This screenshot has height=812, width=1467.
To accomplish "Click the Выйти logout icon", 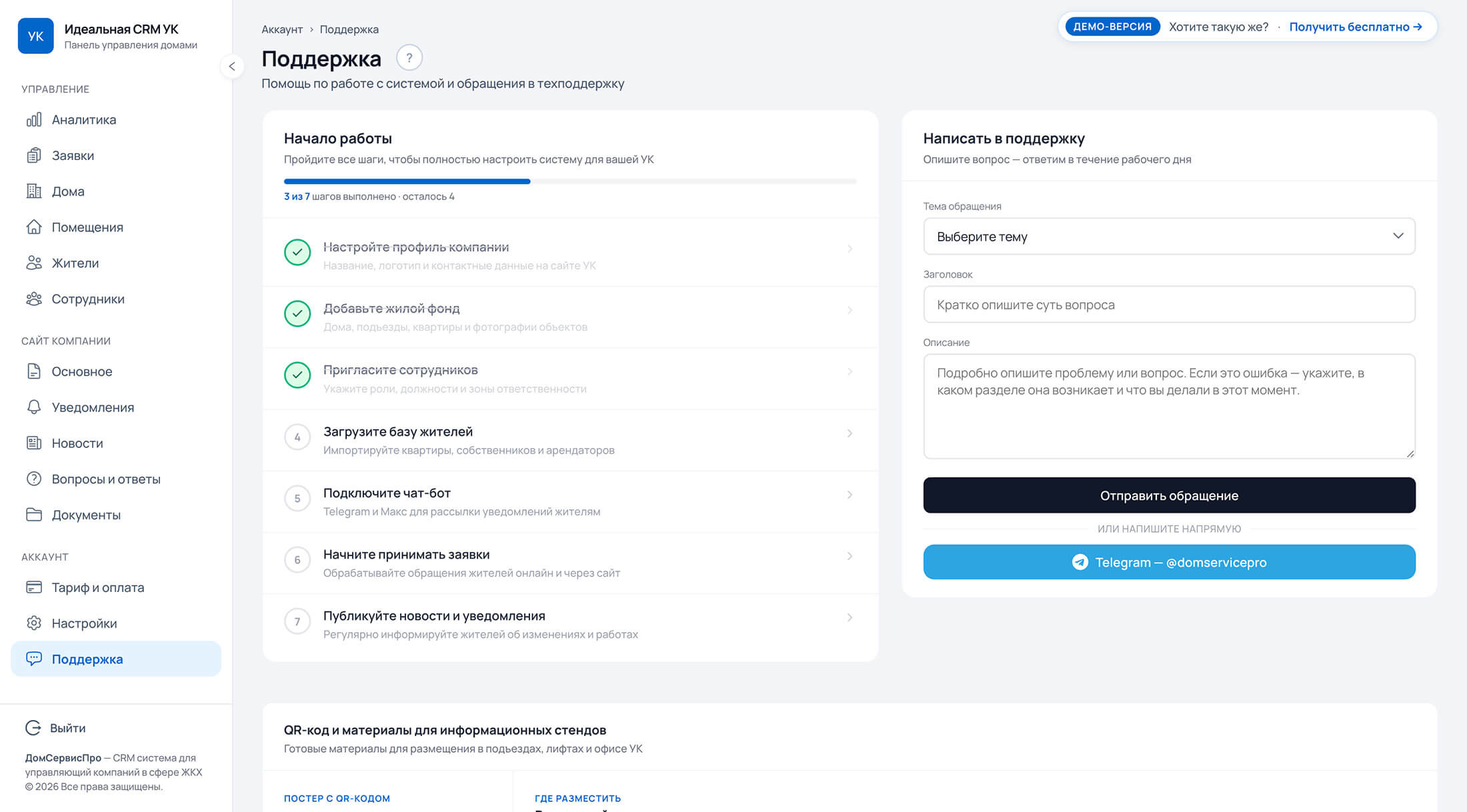I will [33, 728].
